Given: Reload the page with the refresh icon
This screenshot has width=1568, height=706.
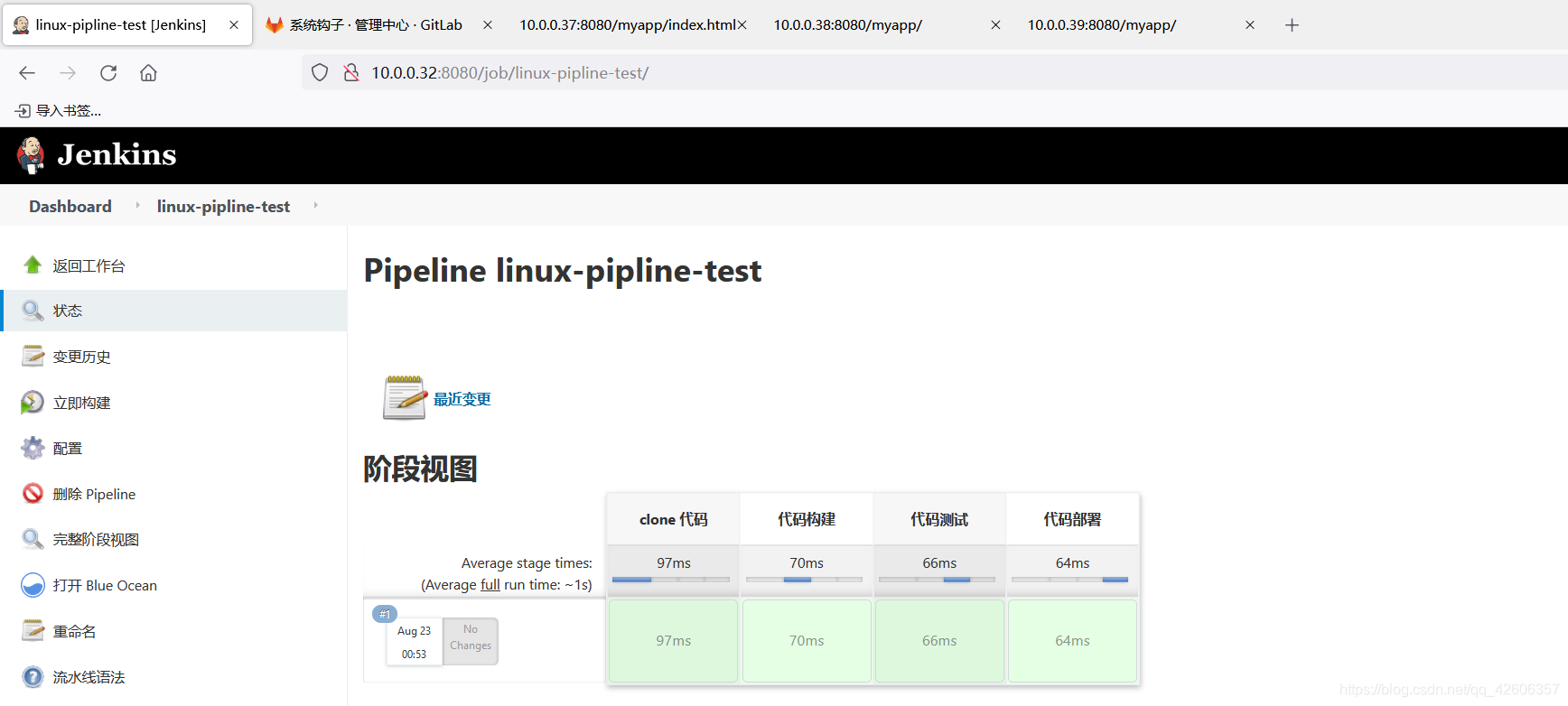Looking at the screenshot, I should (x=108, y=73).
